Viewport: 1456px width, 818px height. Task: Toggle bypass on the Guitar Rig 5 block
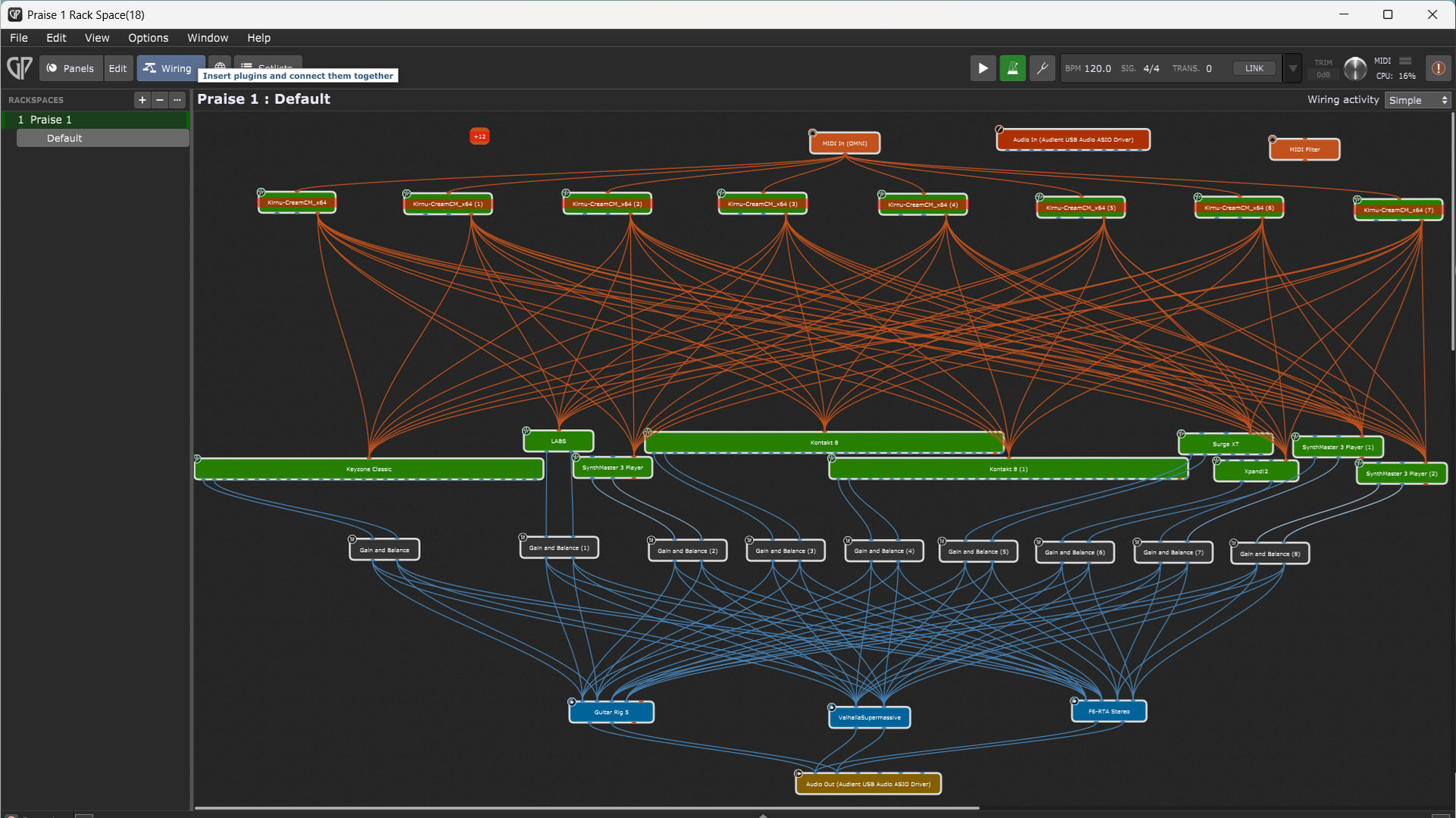573,702
